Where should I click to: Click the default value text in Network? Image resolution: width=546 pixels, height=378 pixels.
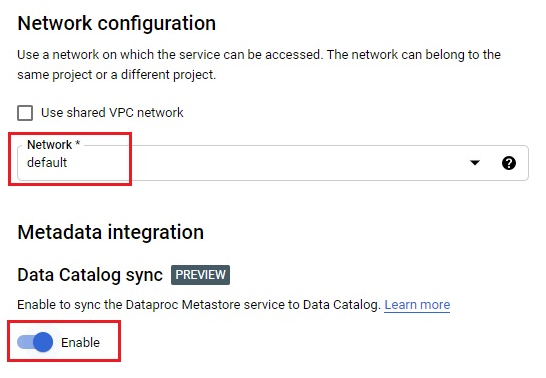[47, 163]
